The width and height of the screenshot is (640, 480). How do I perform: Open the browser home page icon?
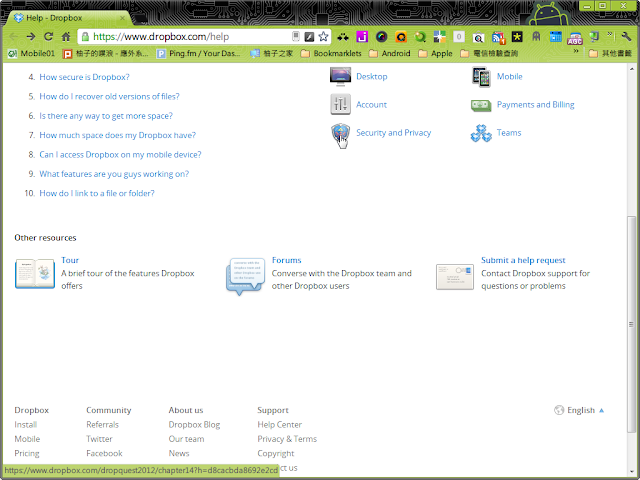click(x=66, y=37)
